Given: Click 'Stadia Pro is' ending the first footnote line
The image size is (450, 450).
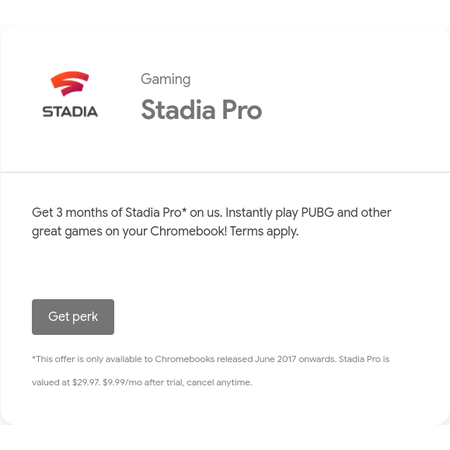Looking at the screenshot, I should pos(364,359).
